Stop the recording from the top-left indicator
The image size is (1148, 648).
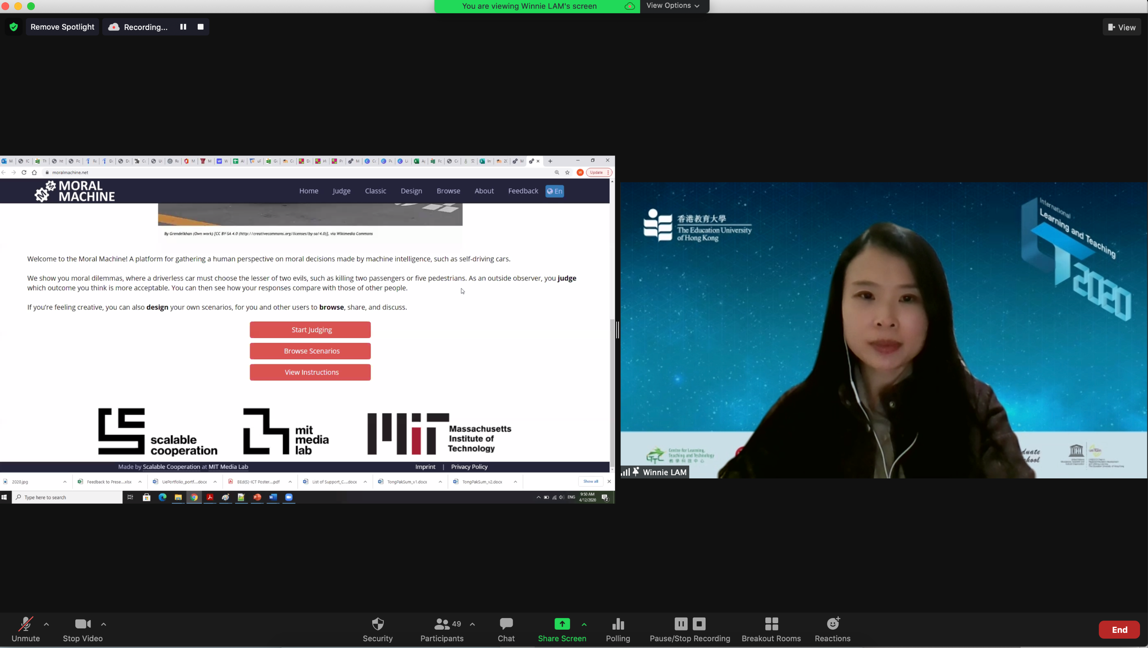[201, 27]
